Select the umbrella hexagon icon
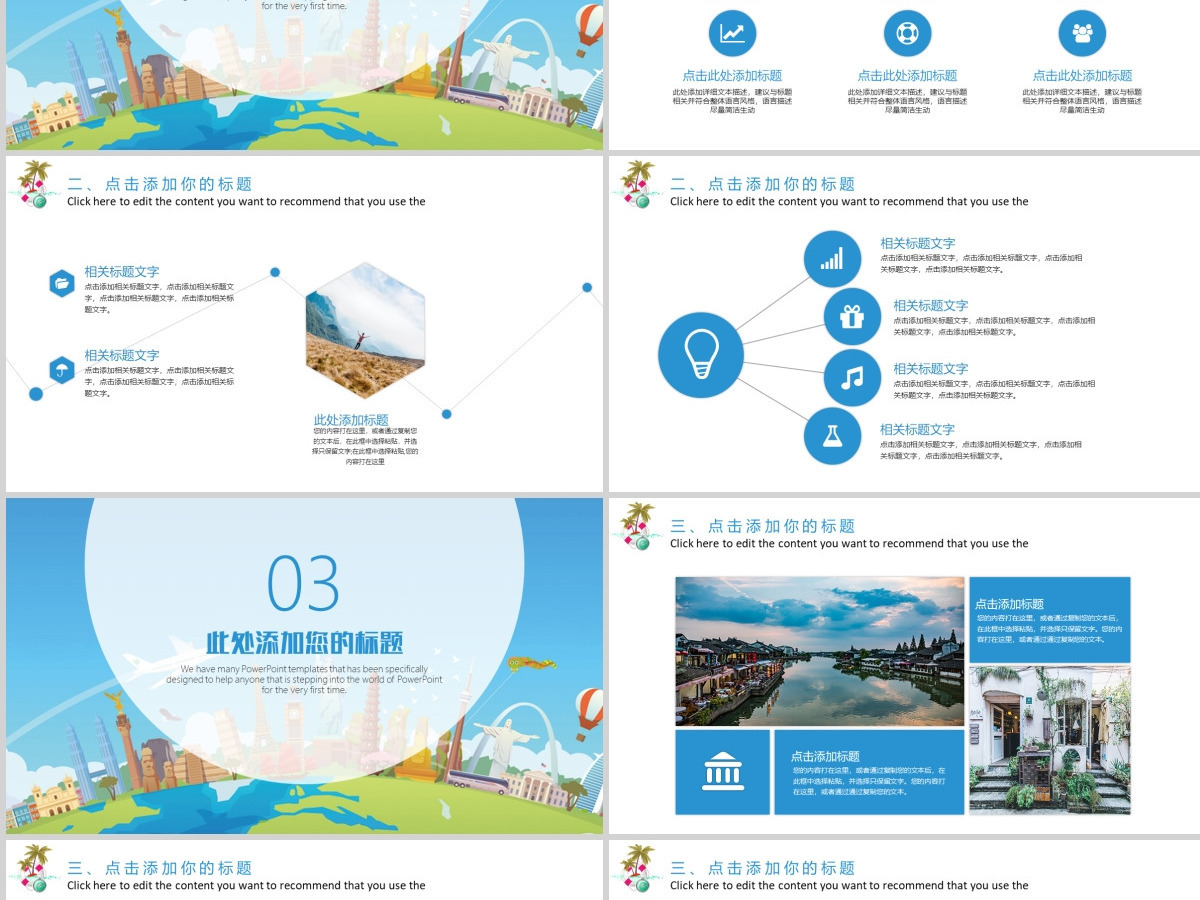 click(x=62, y=370)
